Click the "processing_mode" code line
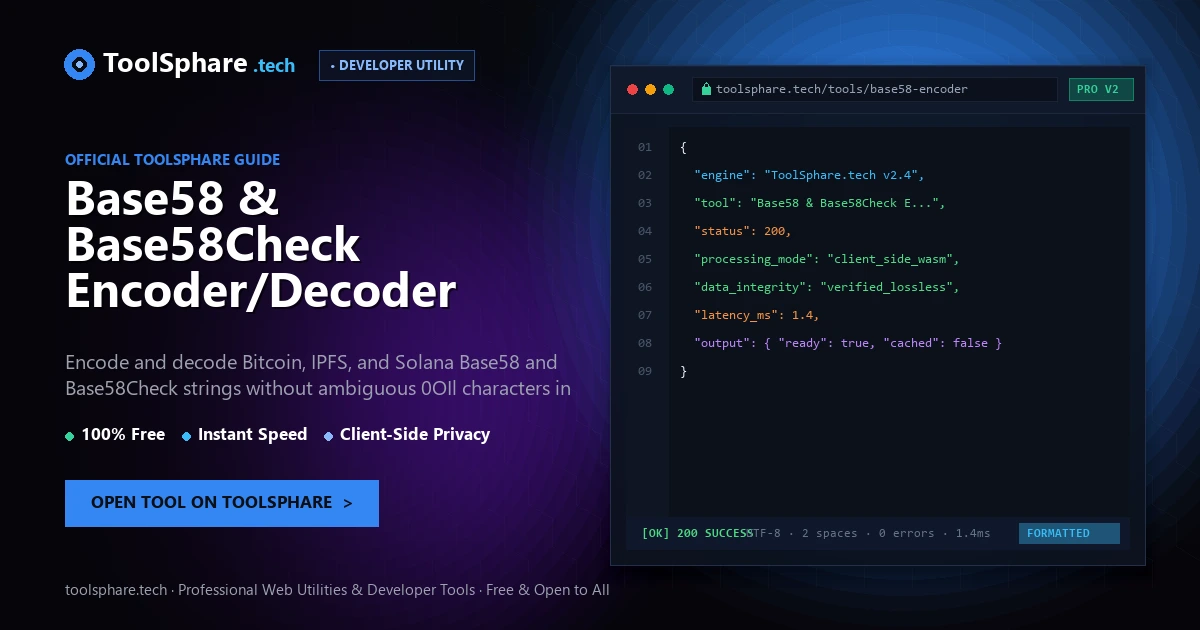This screenshot has width=1200, height=630. pyautogui.click(x=827, y=259)
